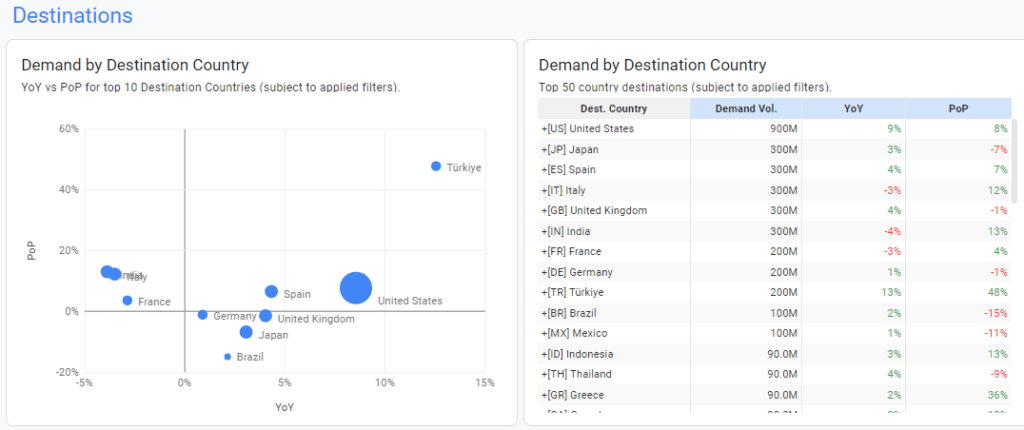Viewport: 1024px width, 430px height.
Task: Click the 'Spain' chart label
Action: point(297,295)
